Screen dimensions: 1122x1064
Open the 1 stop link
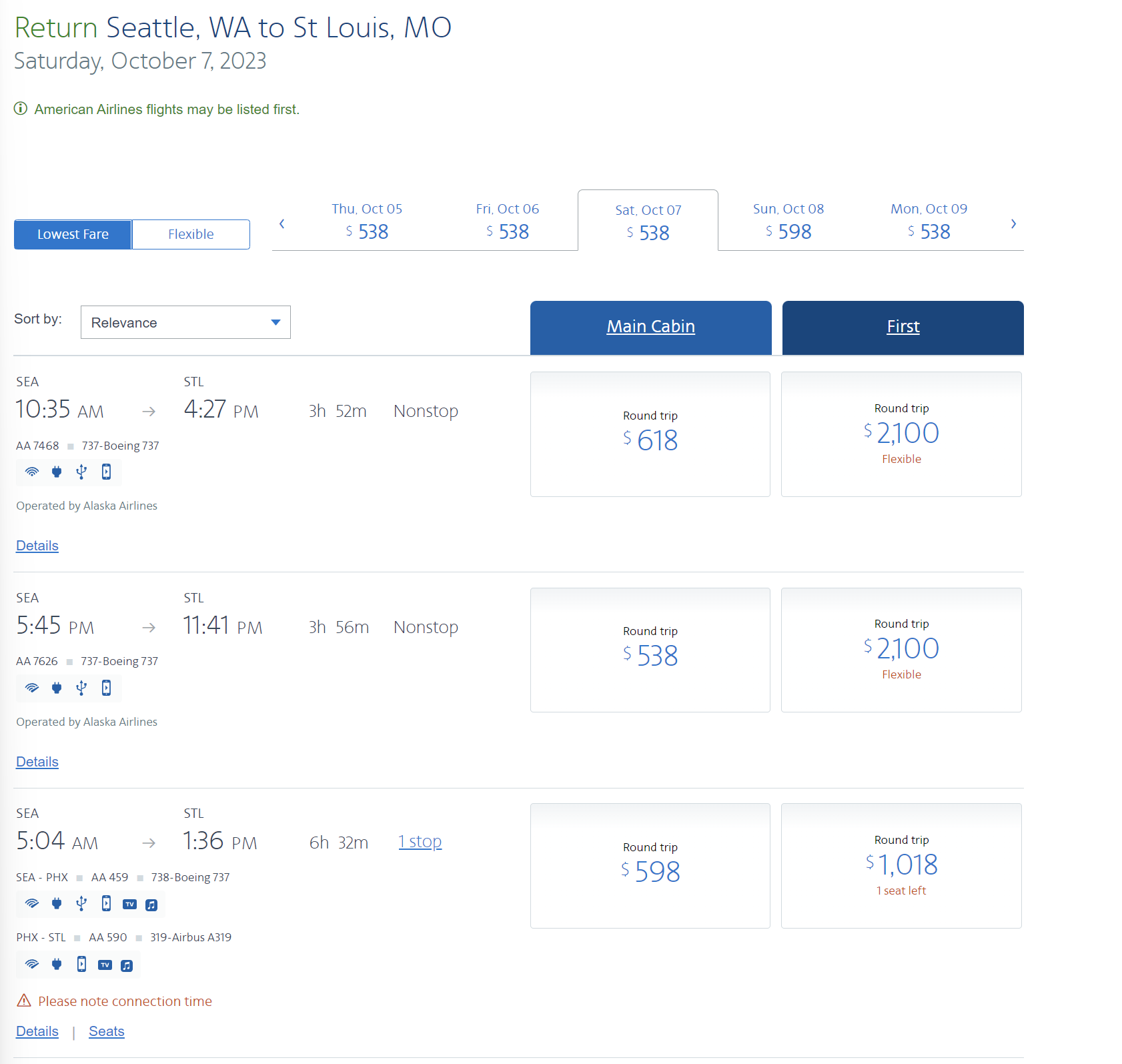pyautogui.click(x=420, y=842)
